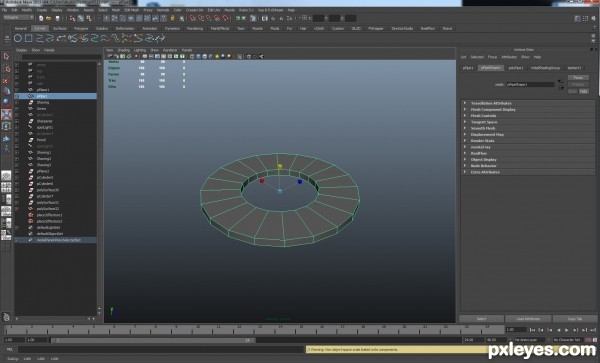Expand the Mesh Controls section

click(x=528, y=116)
